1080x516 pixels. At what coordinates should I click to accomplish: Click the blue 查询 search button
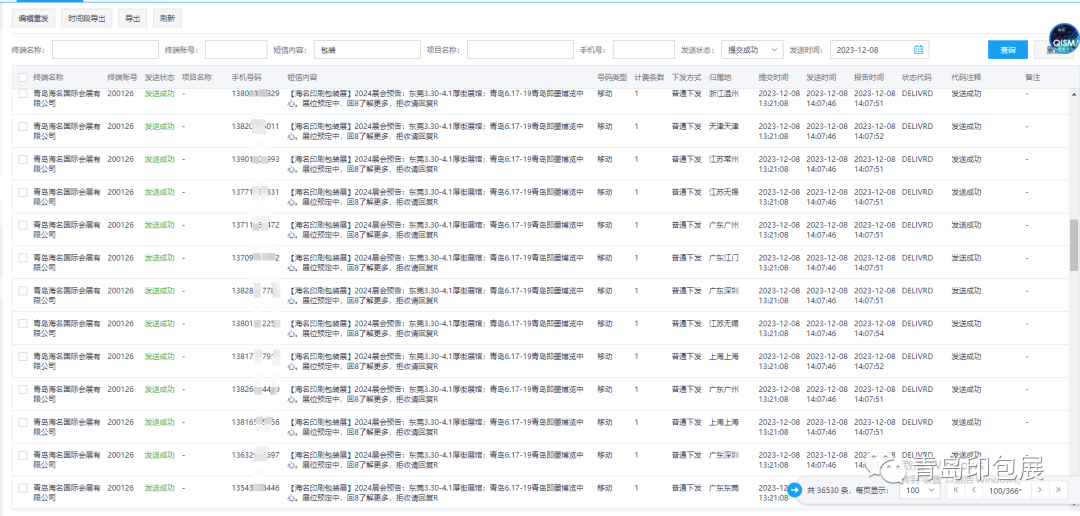coord(1007,50)
